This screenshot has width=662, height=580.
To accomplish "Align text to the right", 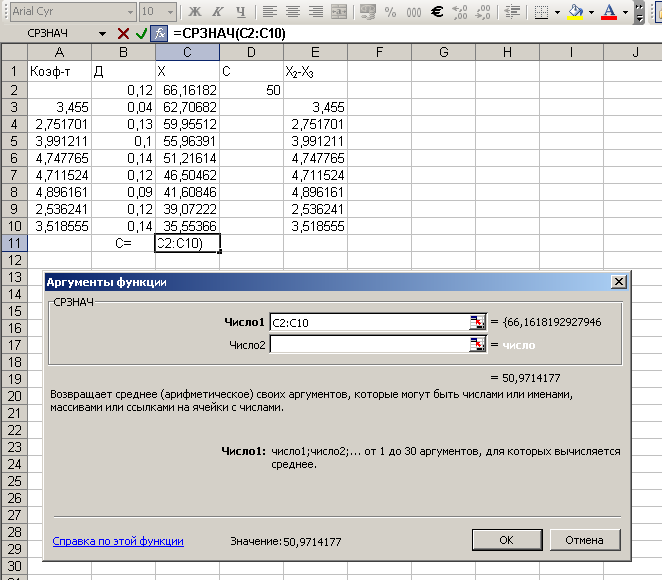I will click(315, 11).
